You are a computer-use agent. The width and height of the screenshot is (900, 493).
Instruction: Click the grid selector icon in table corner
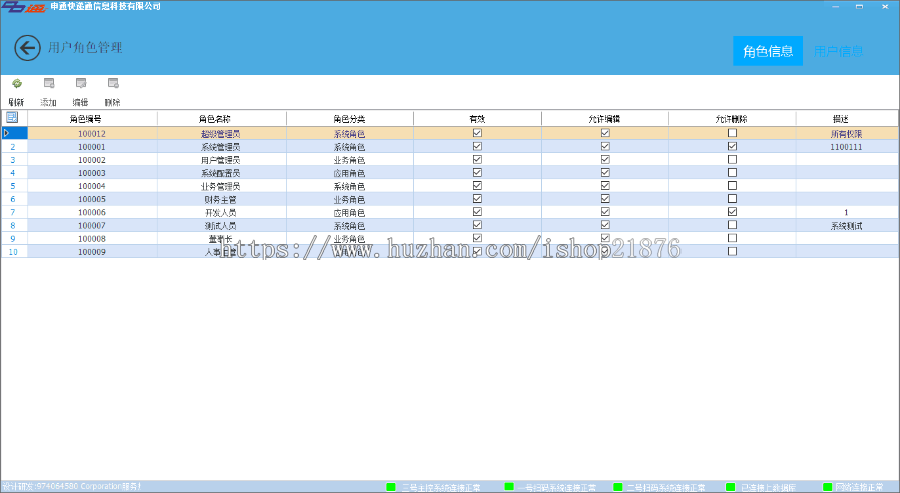12,118
